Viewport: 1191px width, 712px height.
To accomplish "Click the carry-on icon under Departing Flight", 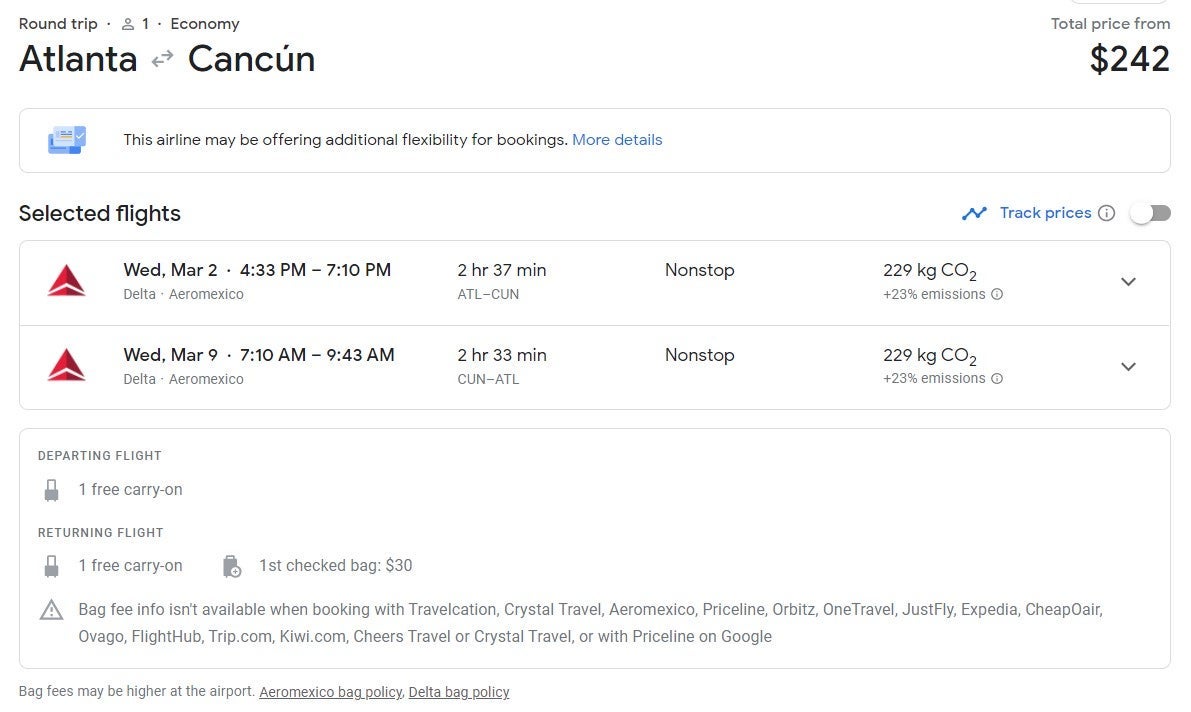I will coord(51,490).
